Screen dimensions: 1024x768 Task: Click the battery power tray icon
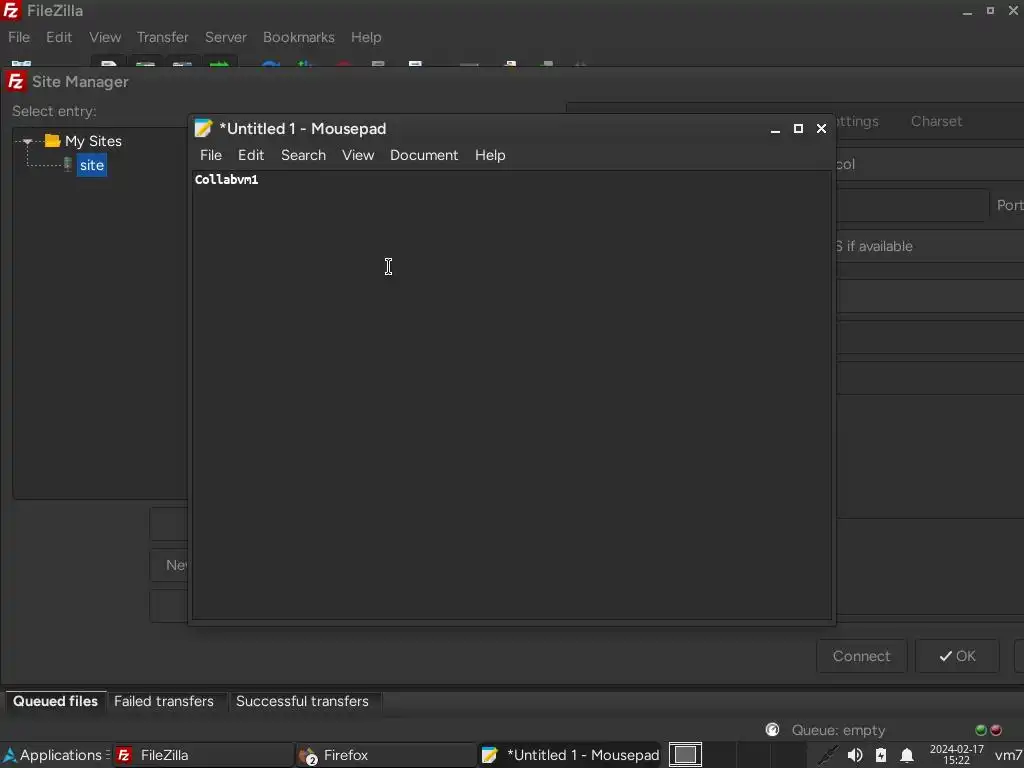881,755
